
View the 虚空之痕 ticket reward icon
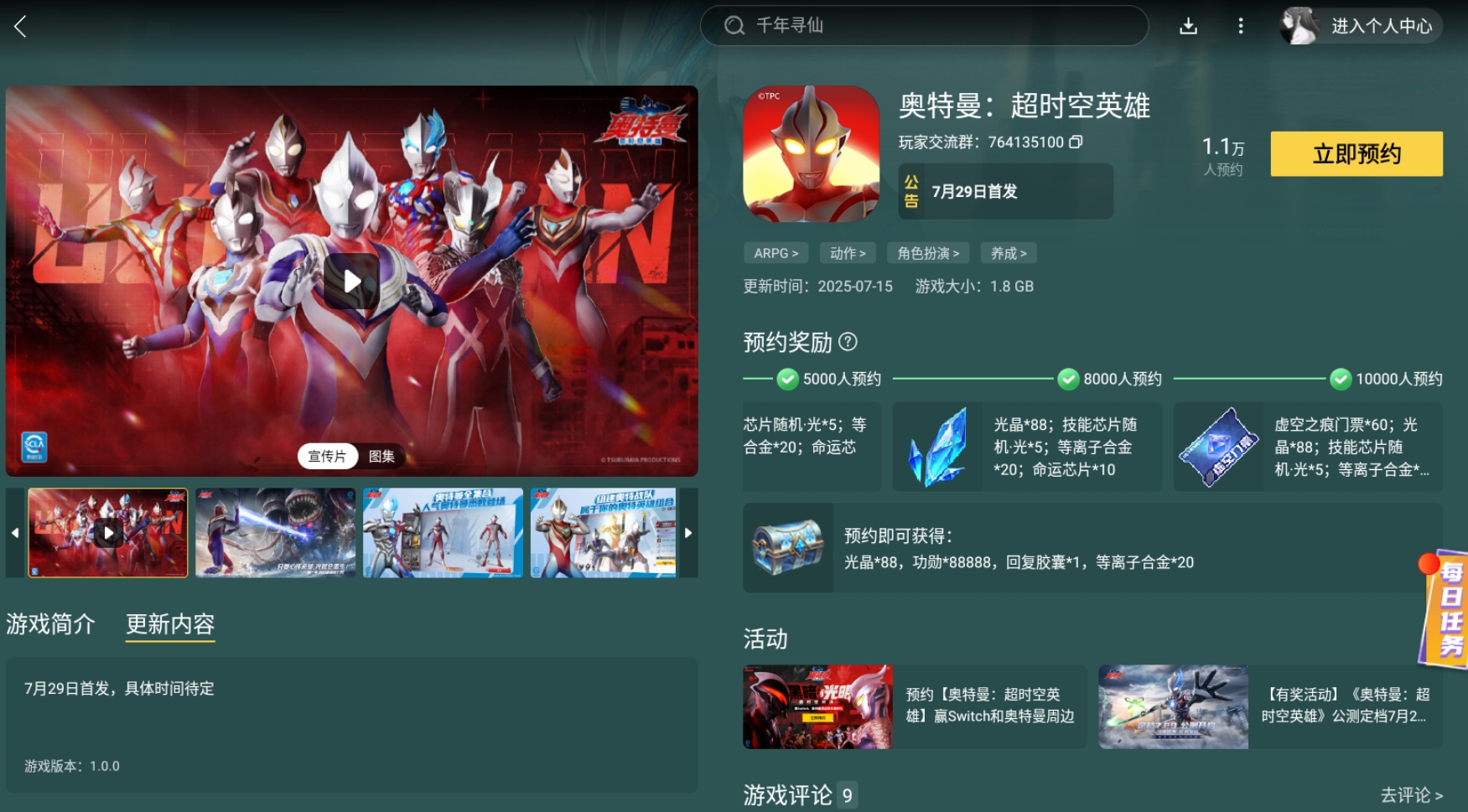(x=1218, y=447)
